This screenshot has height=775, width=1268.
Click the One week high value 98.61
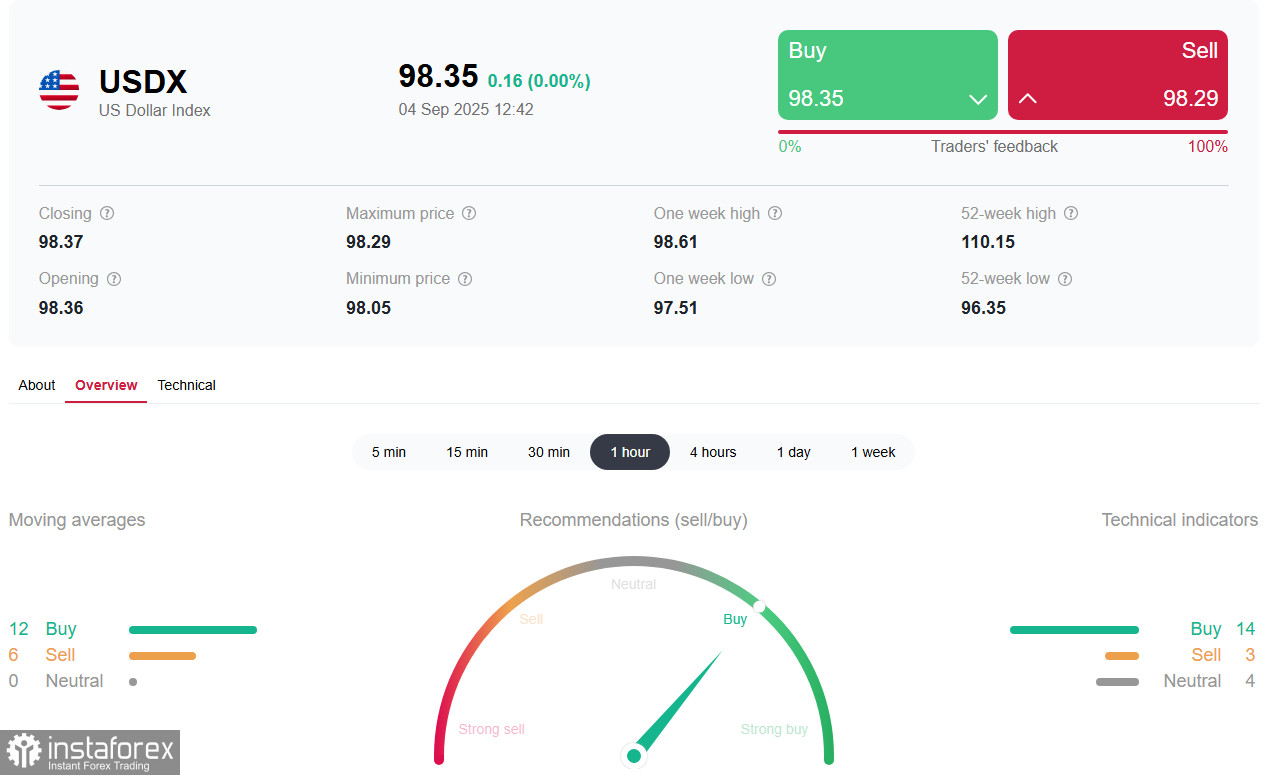(676, 242)
